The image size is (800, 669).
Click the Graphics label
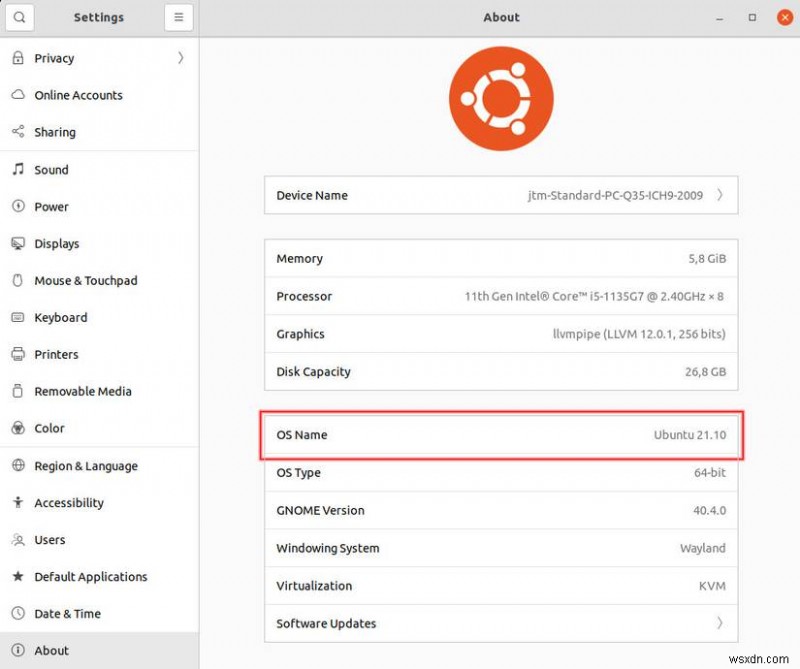click(301, 334)
